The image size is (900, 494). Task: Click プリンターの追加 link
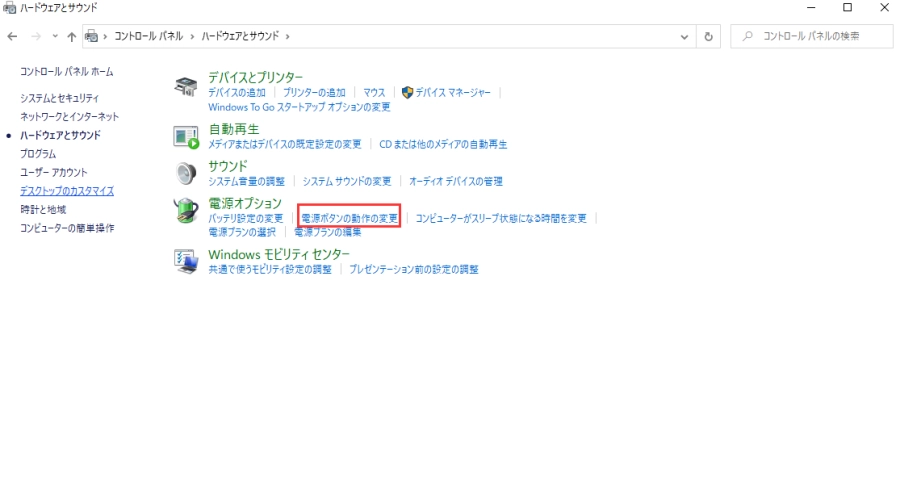pos(314,92)
